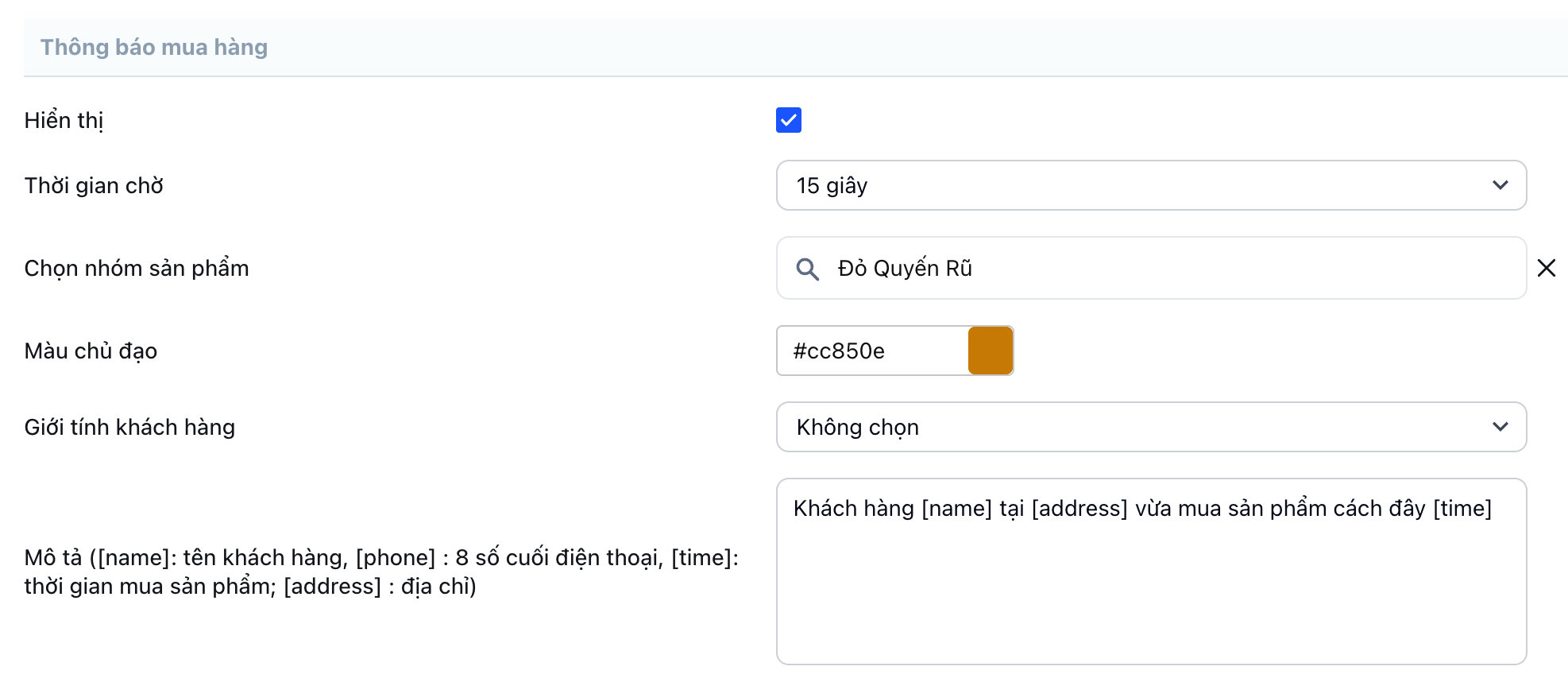Click the chevron arrow of the 15 giây select
The height and width of the screenshot is (682, 1568).
click(1500, 185)
